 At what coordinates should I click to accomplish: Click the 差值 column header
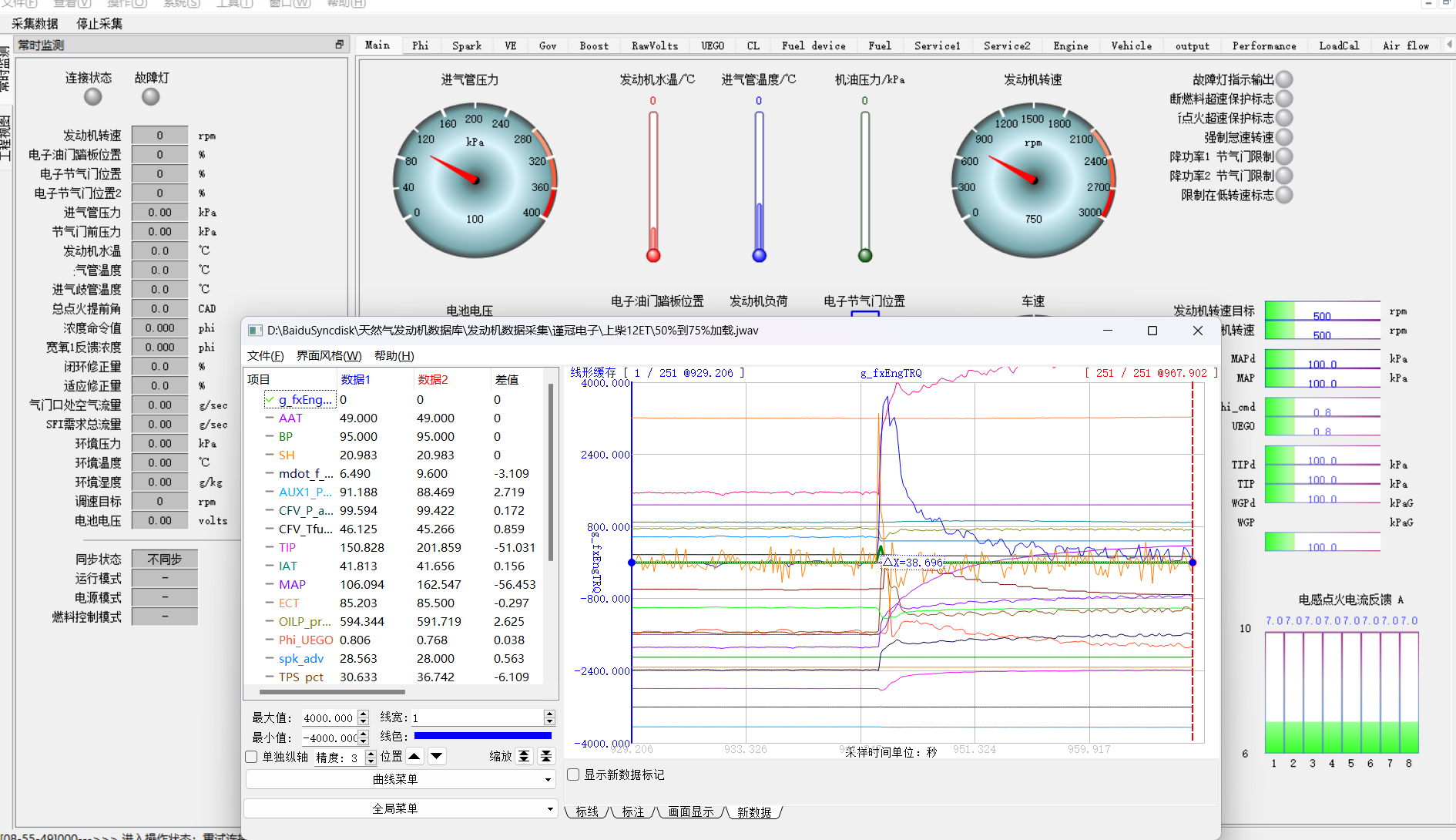[x=516, y=379]
